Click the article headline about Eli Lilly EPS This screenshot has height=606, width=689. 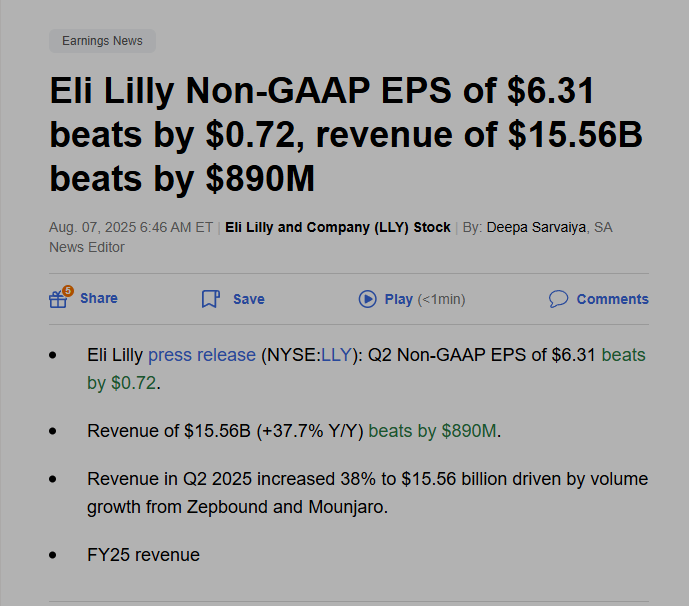(x=345, y=135)
